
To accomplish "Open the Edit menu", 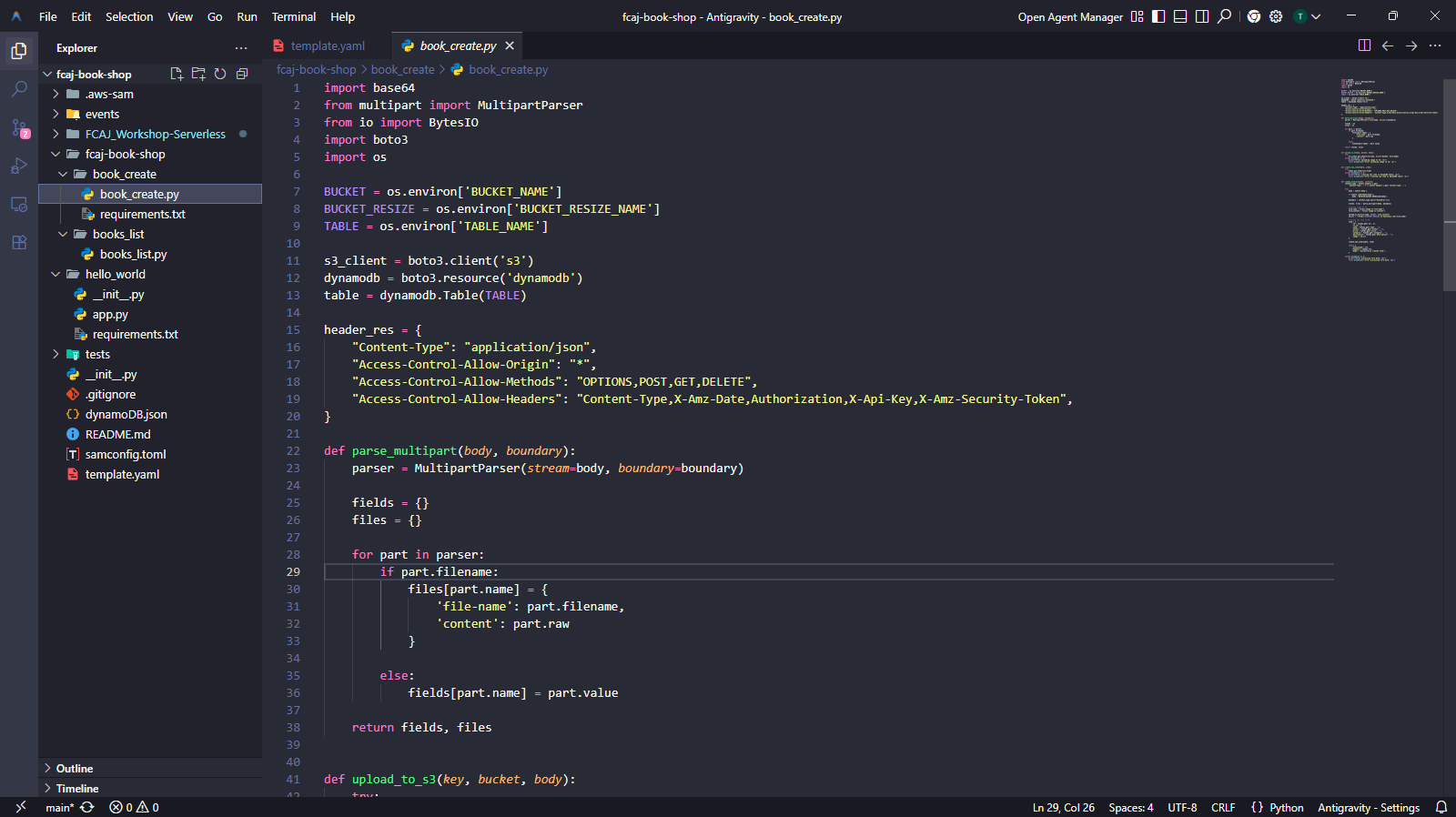I will click(81, 16).
